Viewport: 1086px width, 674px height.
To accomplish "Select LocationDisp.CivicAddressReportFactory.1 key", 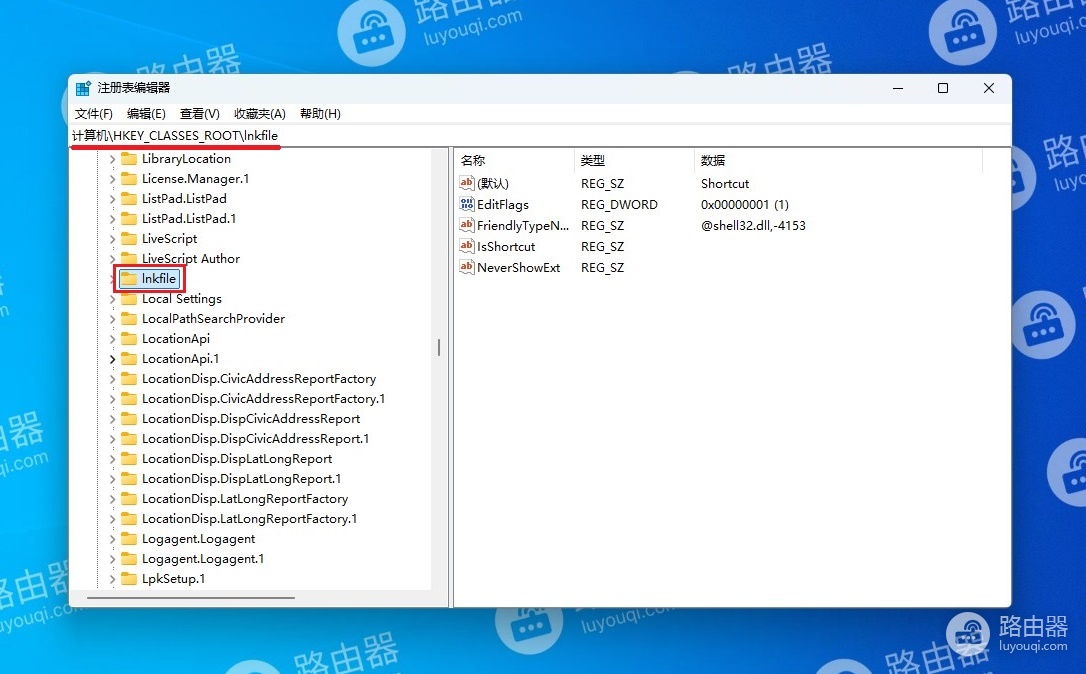I will point(263,399).
